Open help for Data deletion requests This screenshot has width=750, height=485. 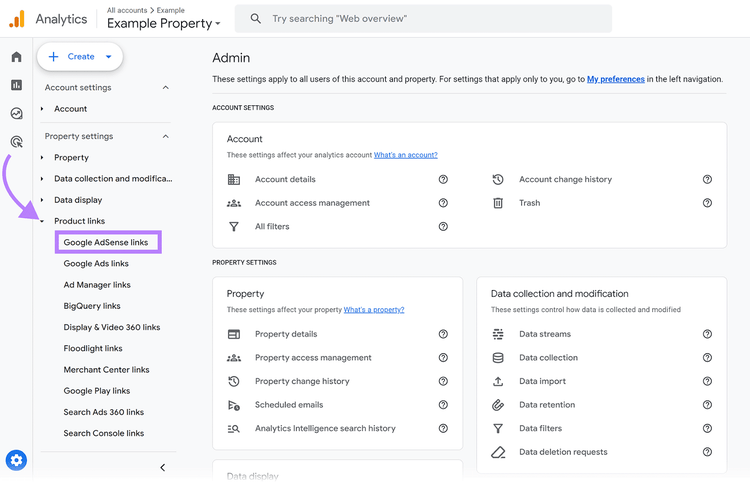point(707,452)
